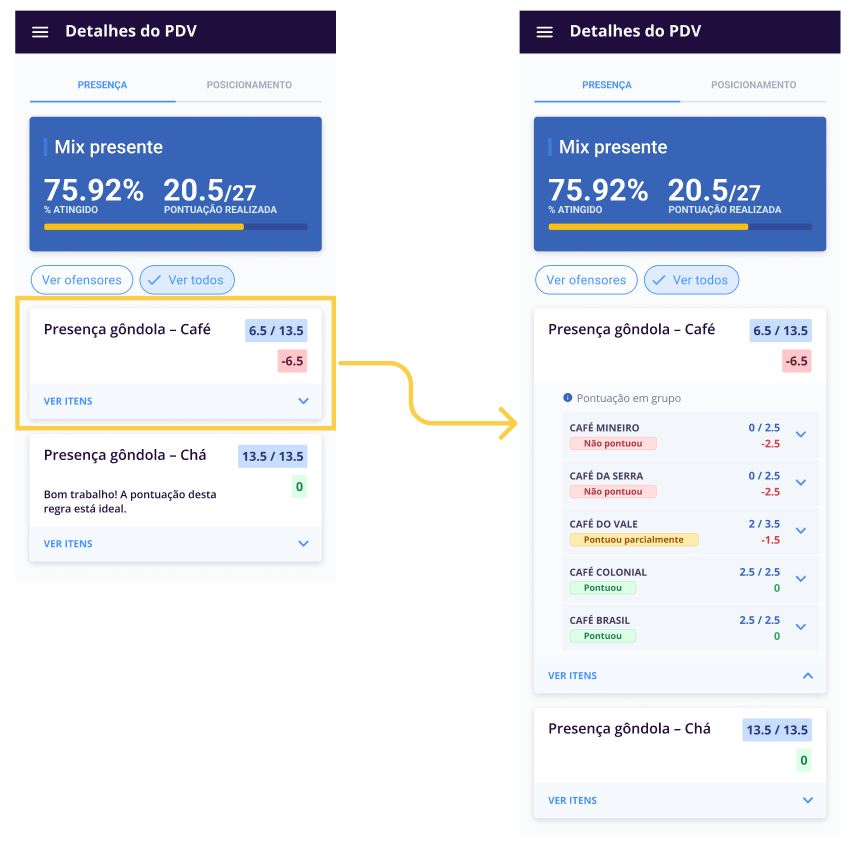
Task: Switch to POSICIONAMENTO tab in right screen
Action: [x=753, y=85]
